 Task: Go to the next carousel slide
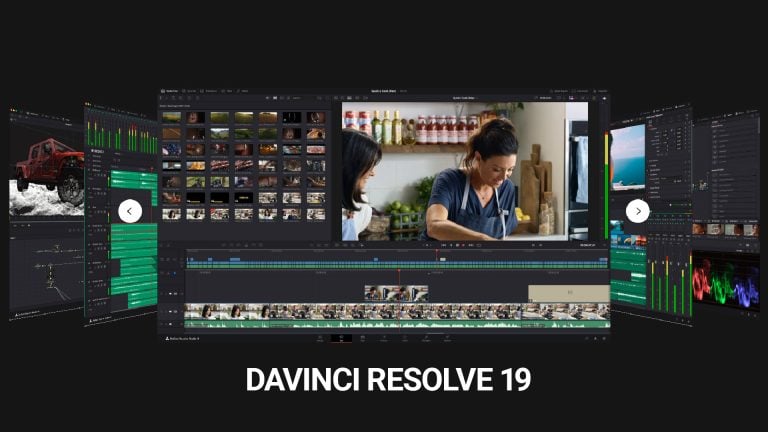(x=637, y=211)
